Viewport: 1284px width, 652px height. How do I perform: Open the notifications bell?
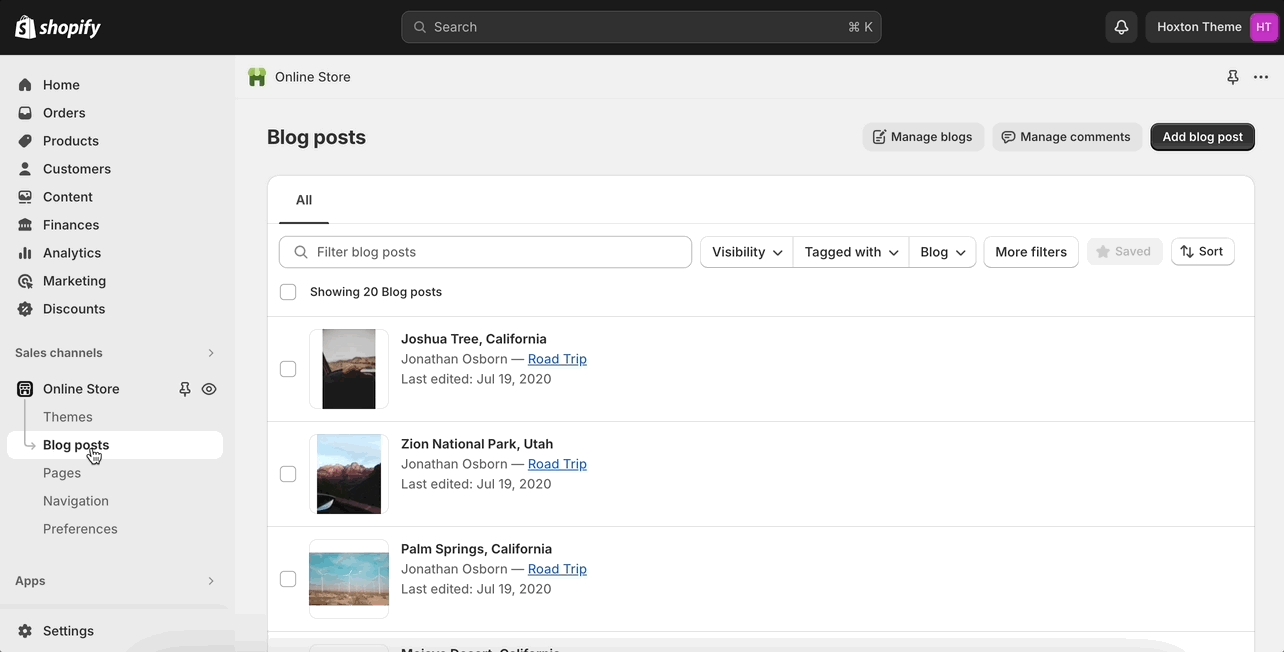[1121, 27]
